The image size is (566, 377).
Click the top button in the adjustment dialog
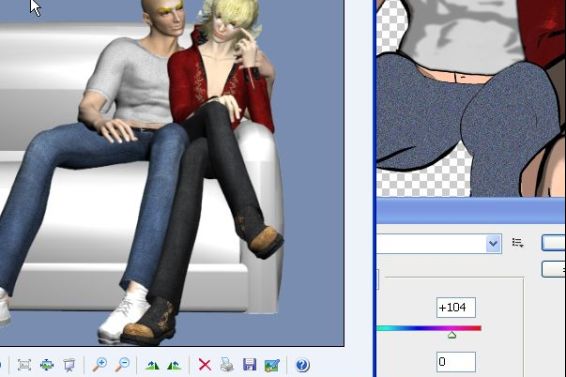(553, 243)
